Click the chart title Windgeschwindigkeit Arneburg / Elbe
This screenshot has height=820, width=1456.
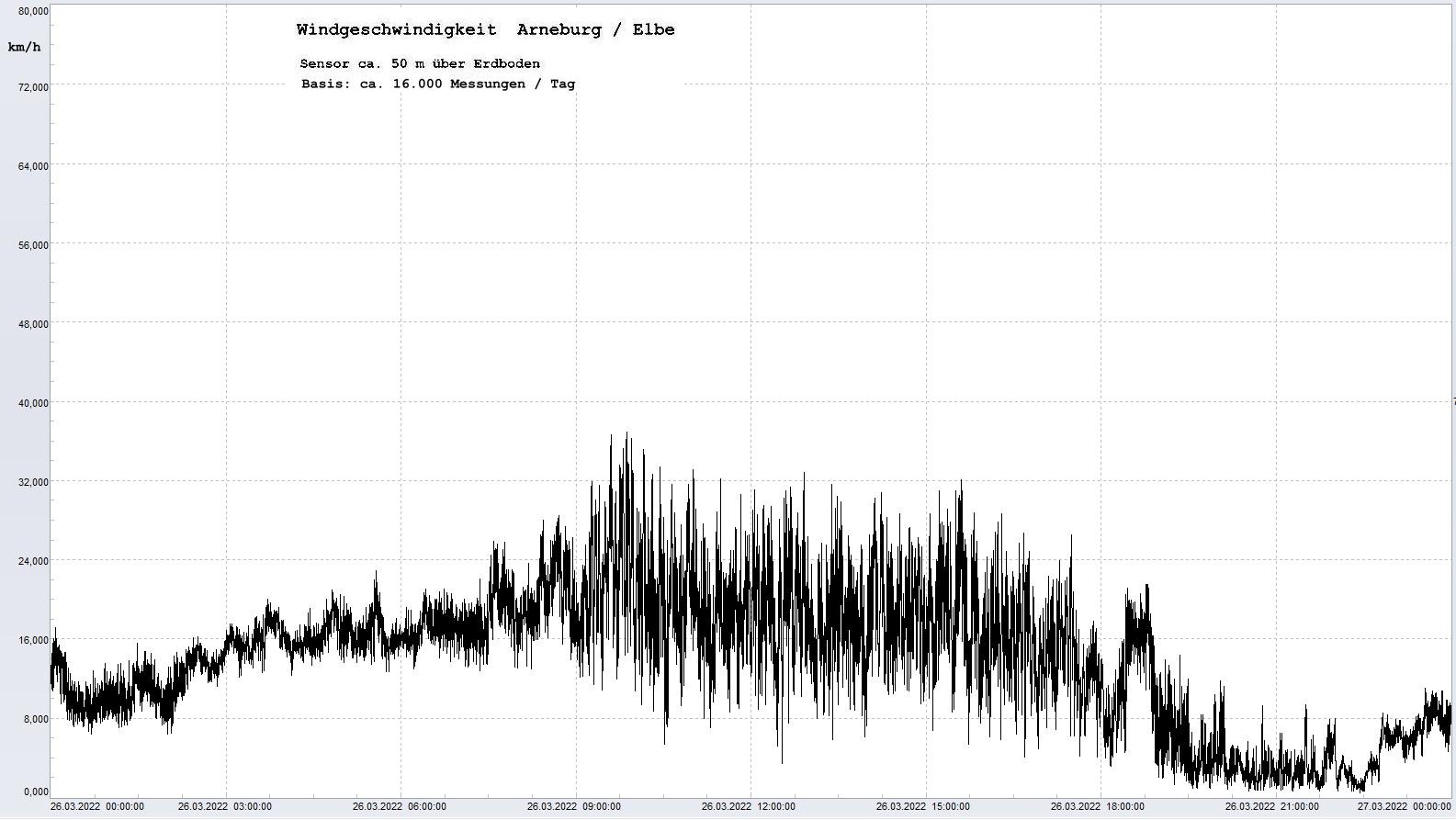click(485, 29)
